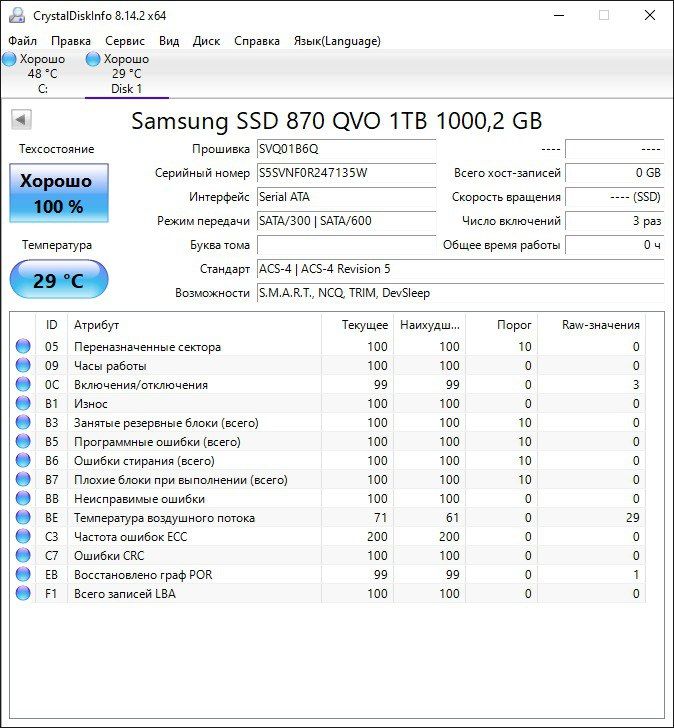
Task: Open the Вид menu
Action: pos(169,41)
